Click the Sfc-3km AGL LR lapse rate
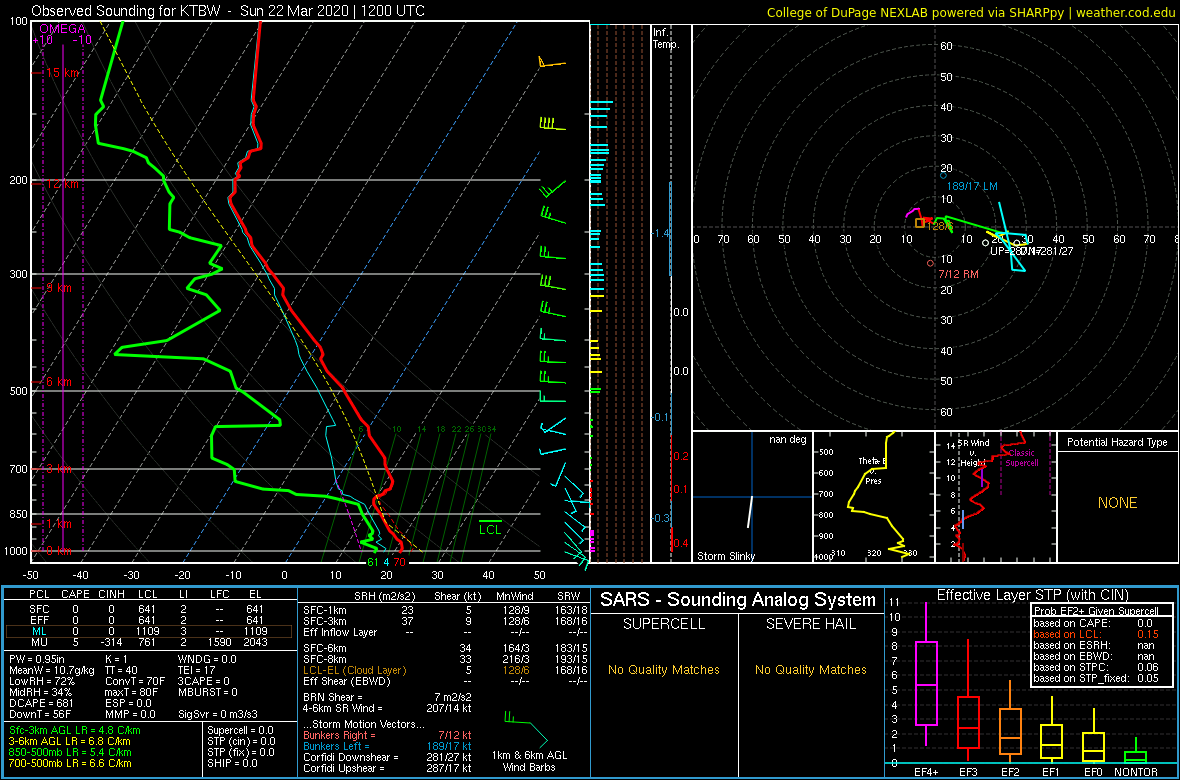This screenshot has width=1180, height=780. (75, 730)
